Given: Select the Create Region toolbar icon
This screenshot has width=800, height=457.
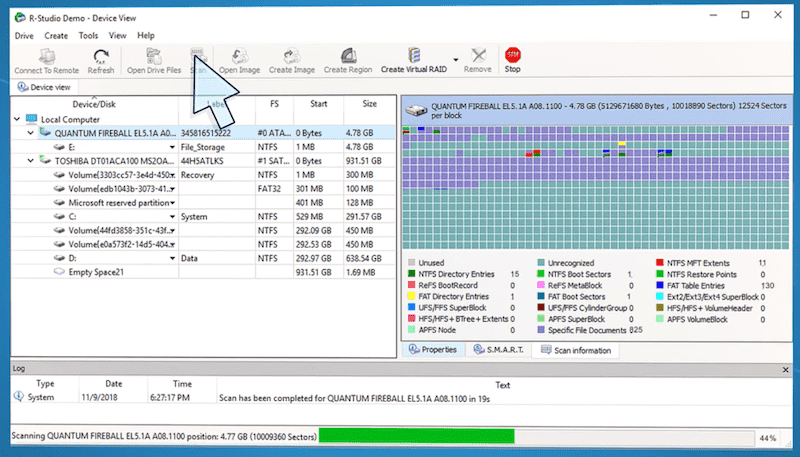Looking at the screenshot, I should [348, 56].
